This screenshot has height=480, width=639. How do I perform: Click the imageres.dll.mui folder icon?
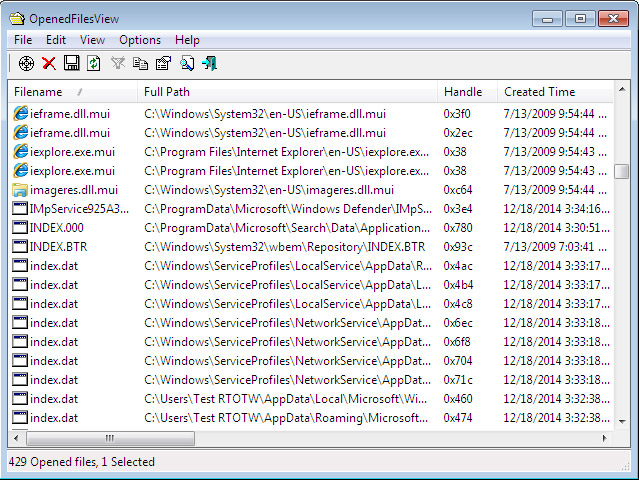(20, 190)
